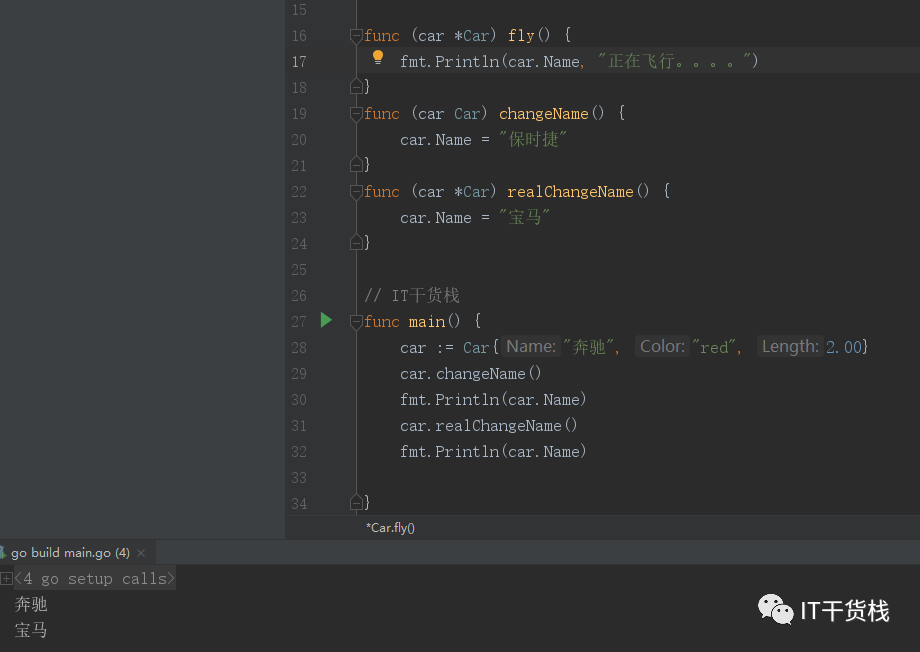
Task: Click fold end marker on line 24
Action: pos(356,242)
